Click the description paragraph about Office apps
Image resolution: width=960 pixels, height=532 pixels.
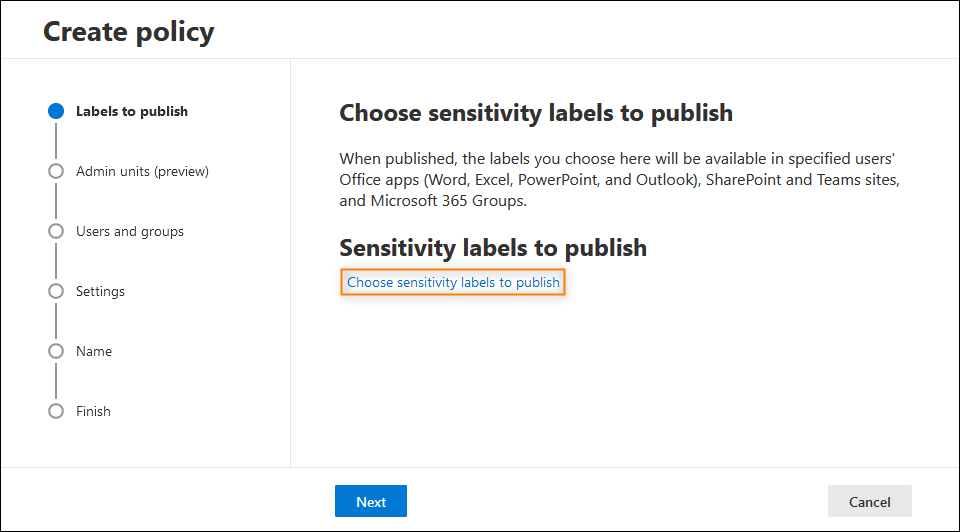point(620,179)
